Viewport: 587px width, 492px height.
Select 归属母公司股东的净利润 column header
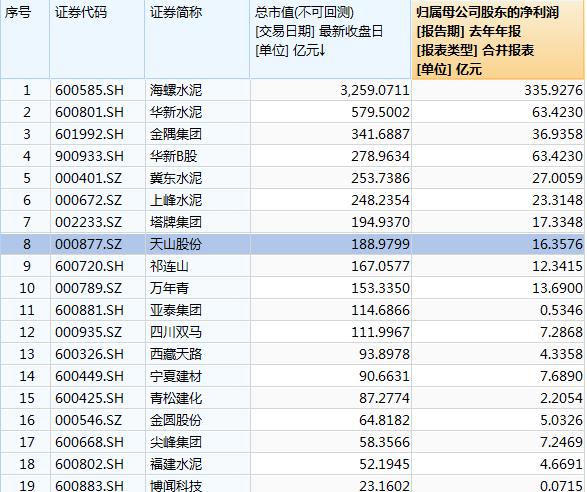(x=498, y=39)
